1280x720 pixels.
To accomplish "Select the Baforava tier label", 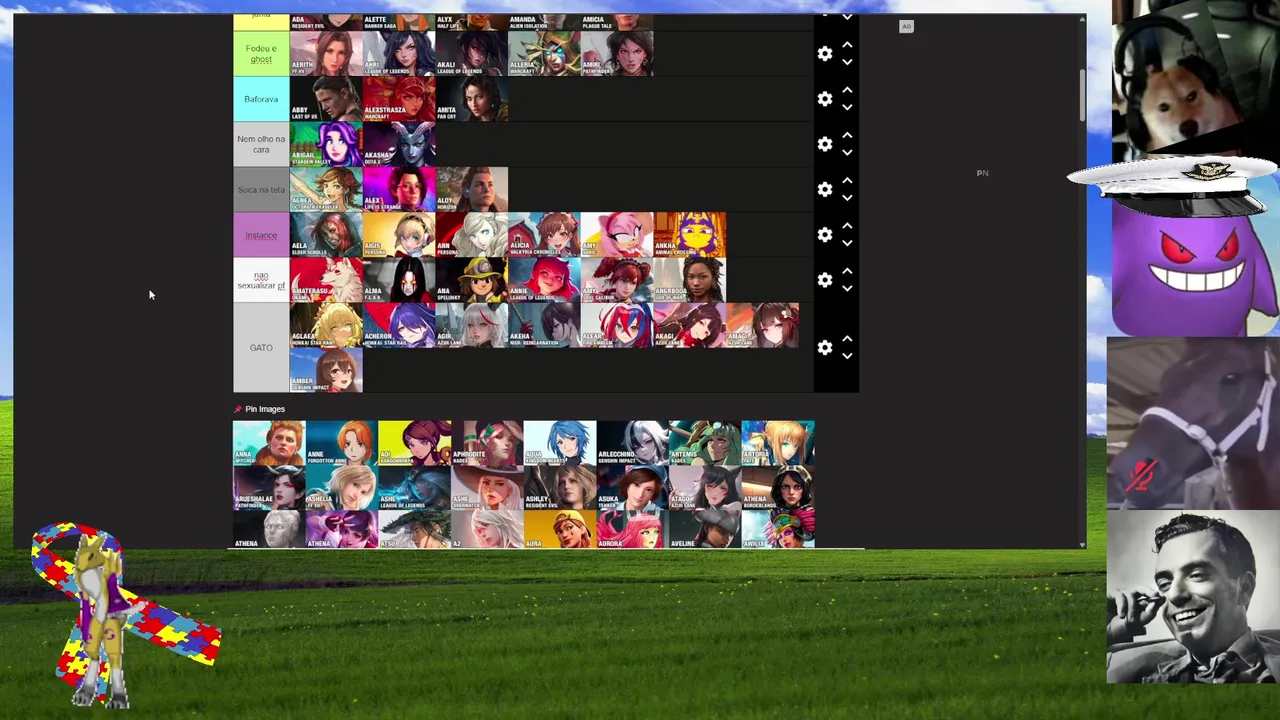I will (261, 99).
